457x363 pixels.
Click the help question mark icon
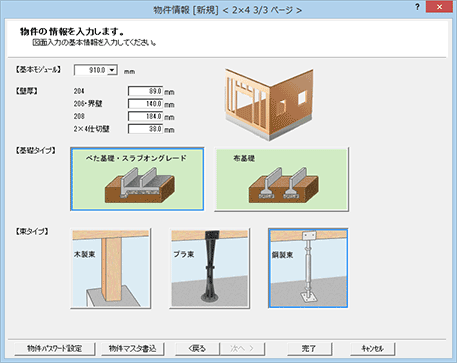click(x=417, y=7)
